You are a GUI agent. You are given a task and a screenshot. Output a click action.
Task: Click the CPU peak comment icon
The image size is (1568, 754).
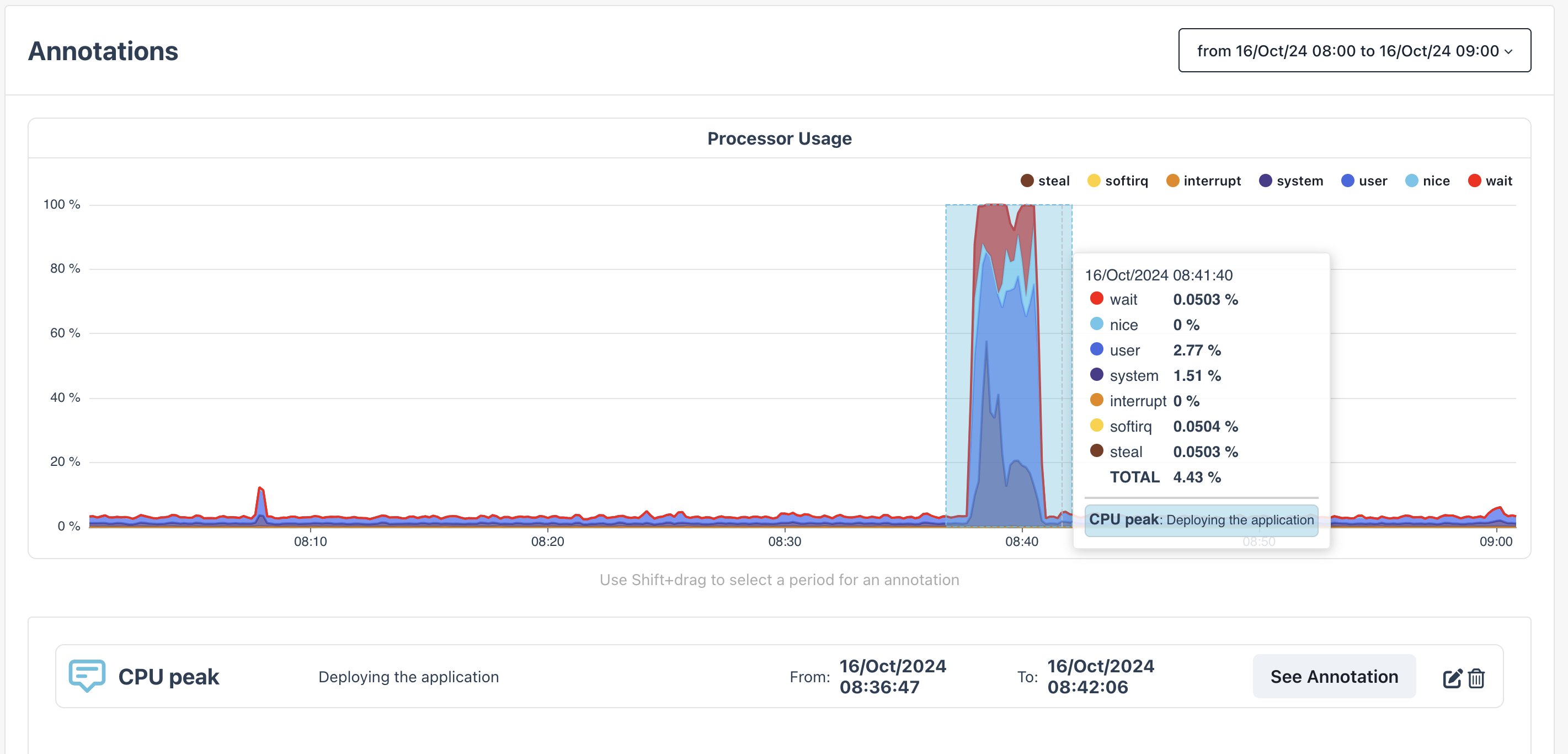(87, 676)
